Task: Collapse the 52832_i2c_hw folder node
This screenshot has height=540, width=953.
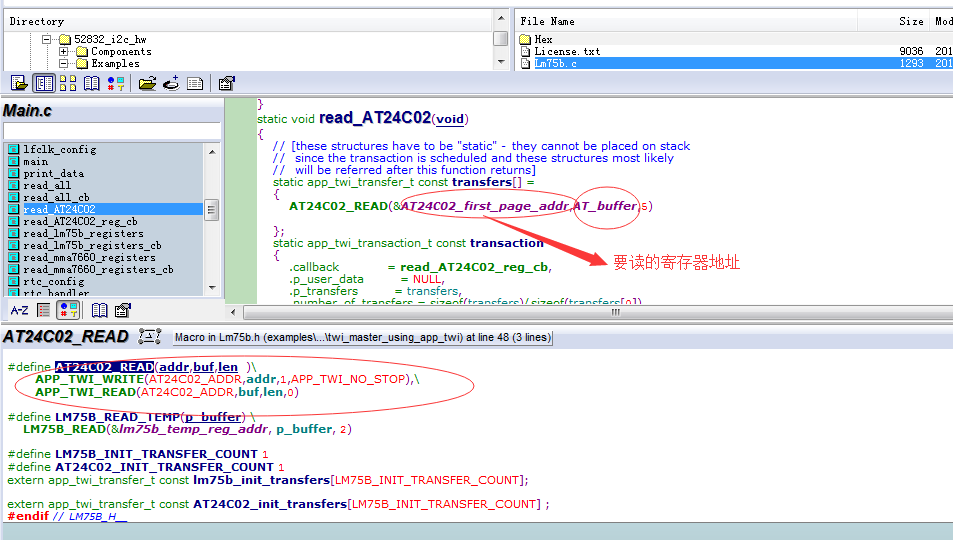Action: tap(46, 40)
